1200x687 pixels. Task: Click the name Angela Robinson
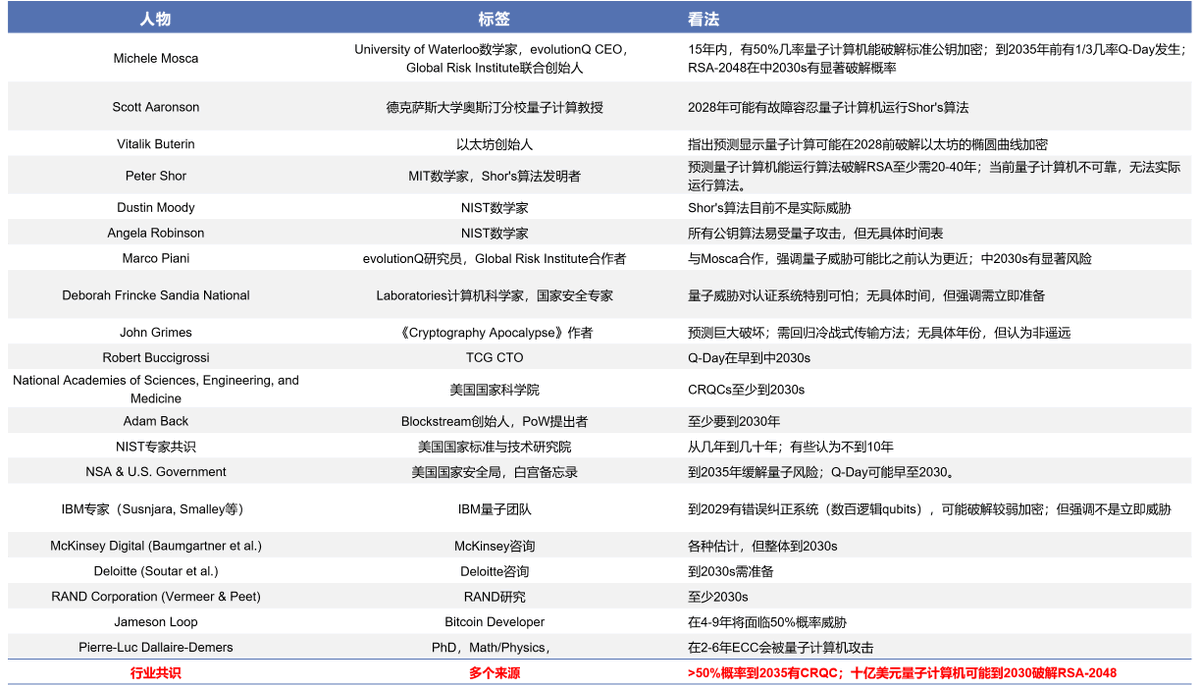click(156, 233)
